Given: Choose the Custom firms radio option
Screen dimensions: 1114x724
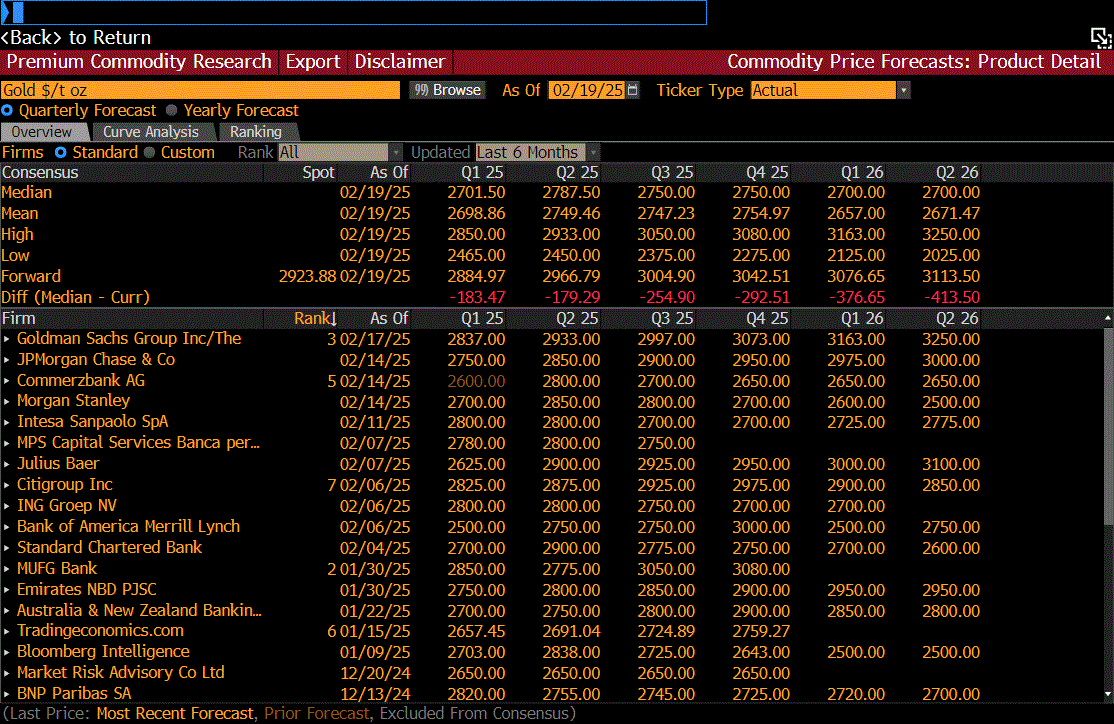Looking at the screenshot, I should (x=149, y=152).
